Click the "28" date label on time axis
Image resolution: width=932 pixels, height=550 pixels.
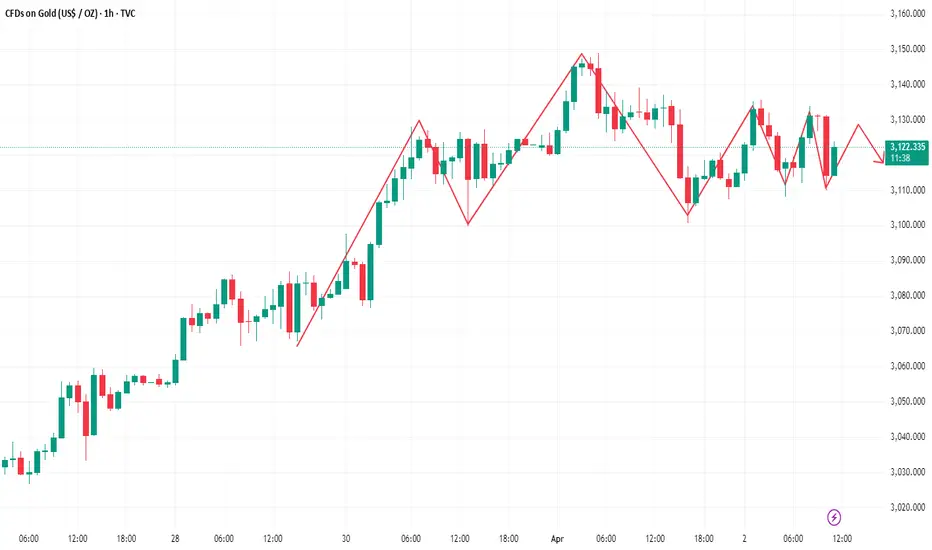(x=175, y=538)
